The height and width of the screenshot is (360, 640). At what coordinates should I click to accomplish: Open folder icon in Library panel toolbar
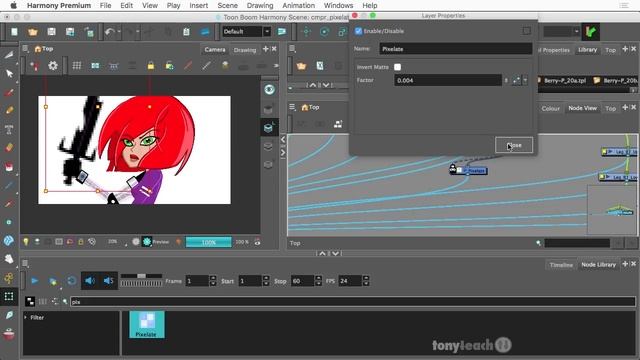point(301,66)
